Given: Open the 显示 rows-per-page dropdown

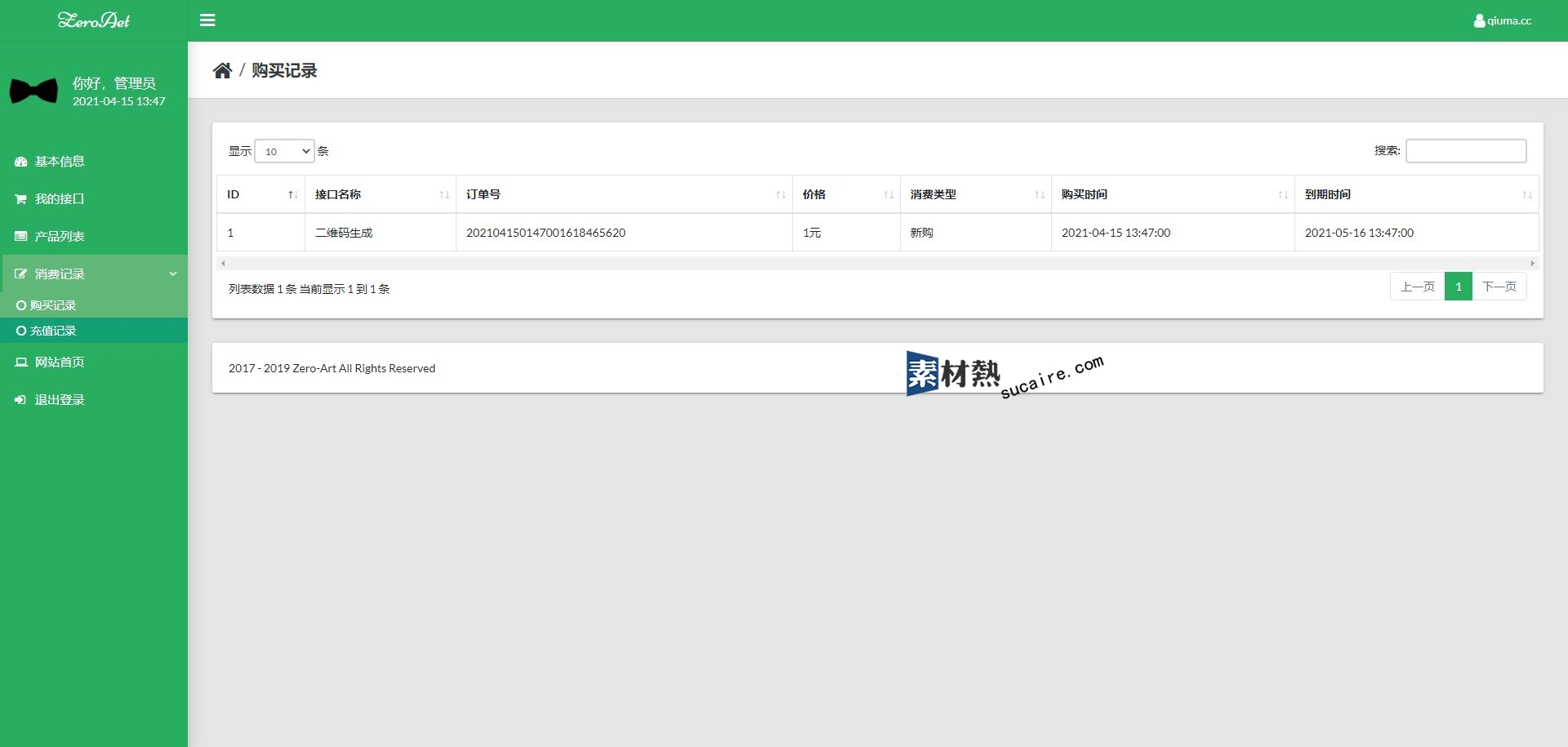Looking at the screenshot, I should [x=284, y=151].
